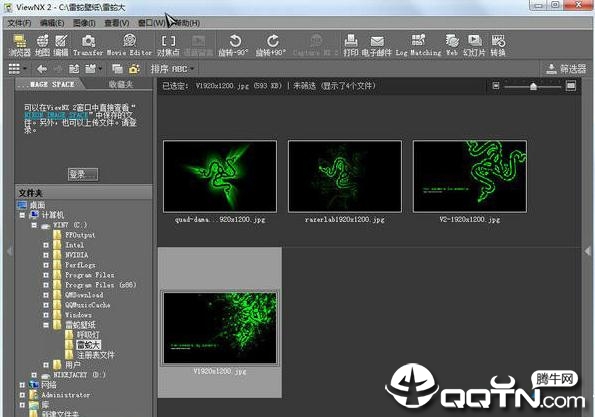Print the selected image (打印)

coord(351,45)
